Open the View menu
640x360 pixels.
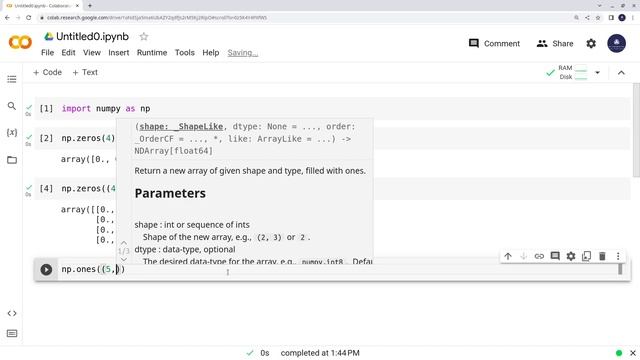pos(92,53)
